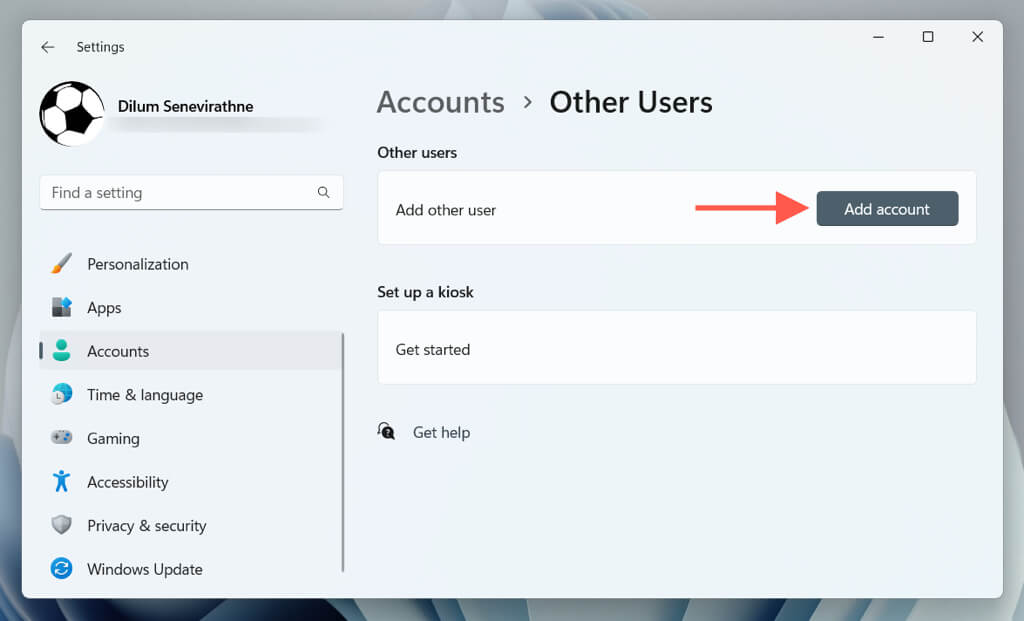Click the Personalization paintbrush icon

(x=61, y=264)
